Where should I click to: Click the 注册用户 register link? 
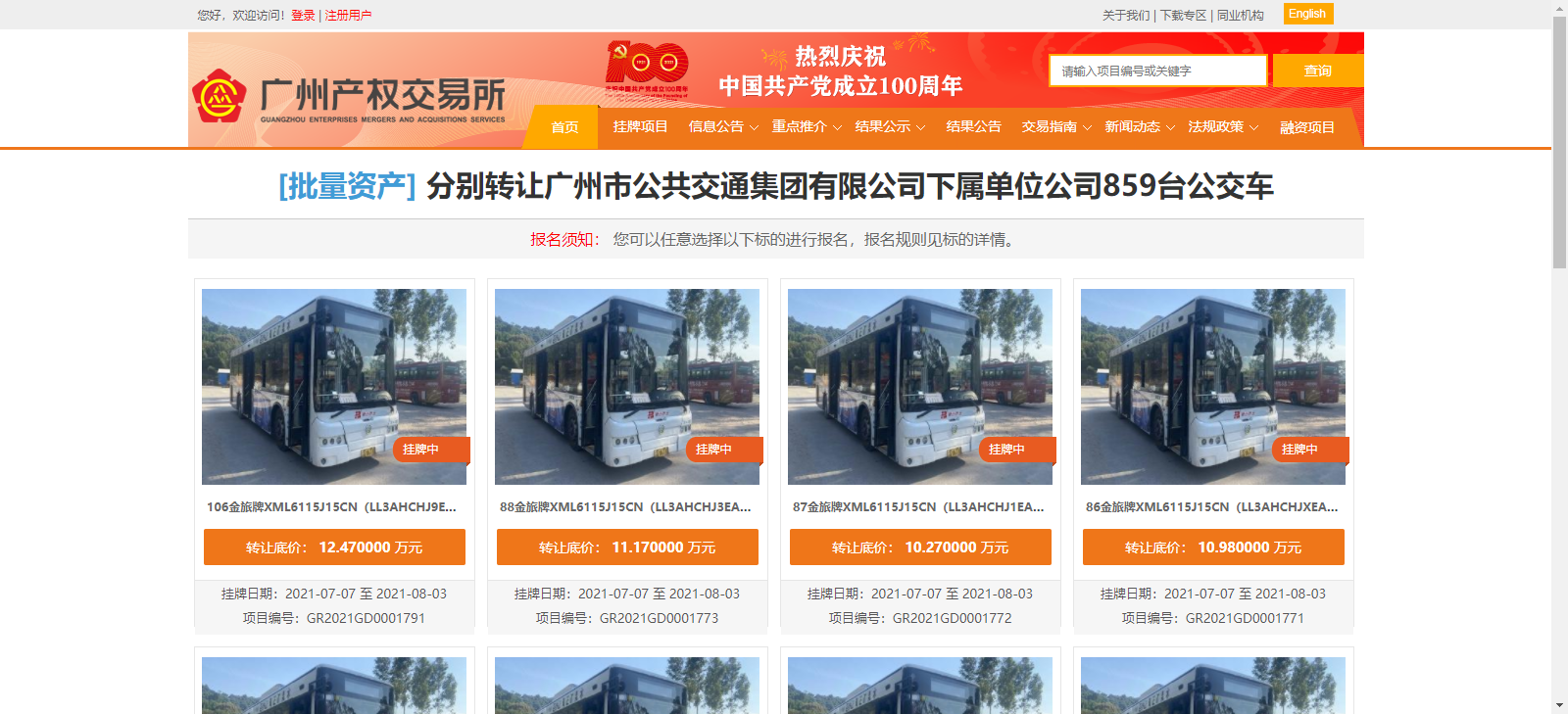pos(348,15)
